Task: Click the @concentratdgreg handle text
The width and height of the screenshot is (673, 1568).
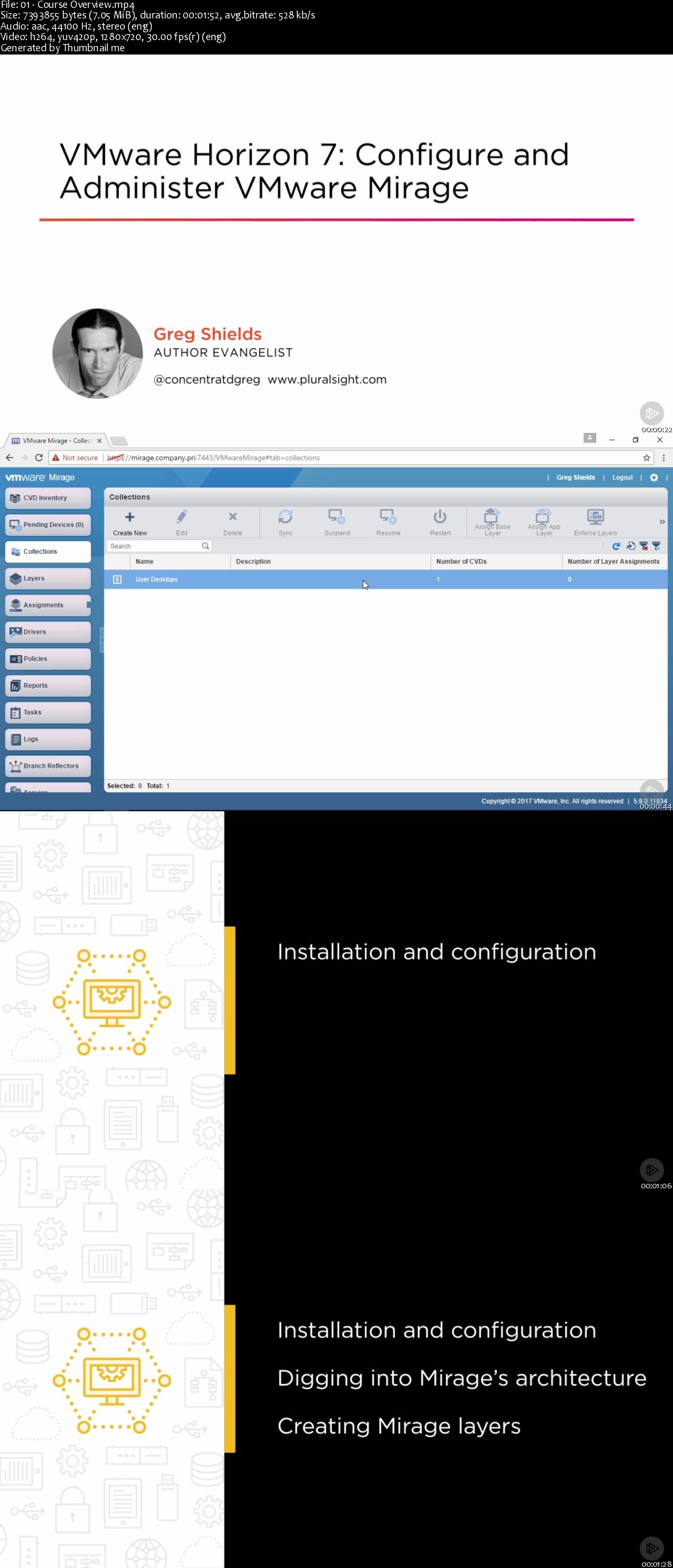Action: pos(207,380)
